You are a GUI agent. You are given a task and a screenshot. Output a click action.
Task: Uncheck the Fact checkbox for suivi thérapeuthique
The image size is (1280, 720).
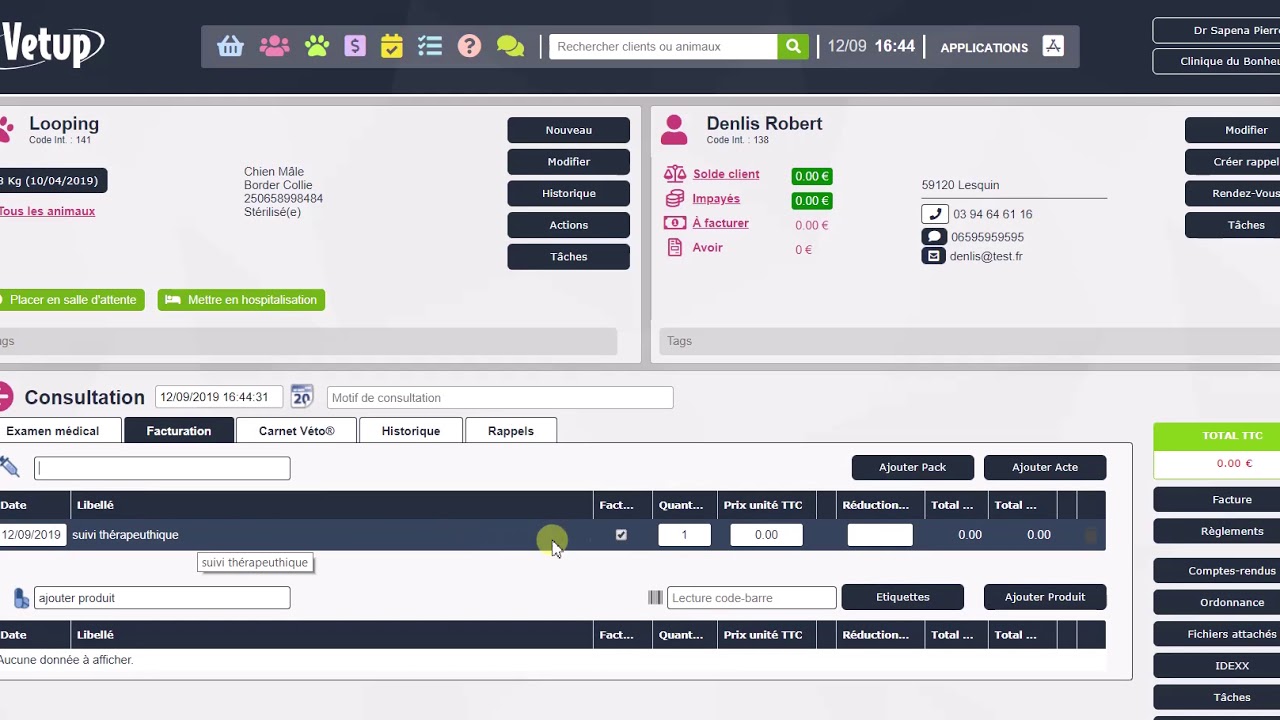coord(621,535)
